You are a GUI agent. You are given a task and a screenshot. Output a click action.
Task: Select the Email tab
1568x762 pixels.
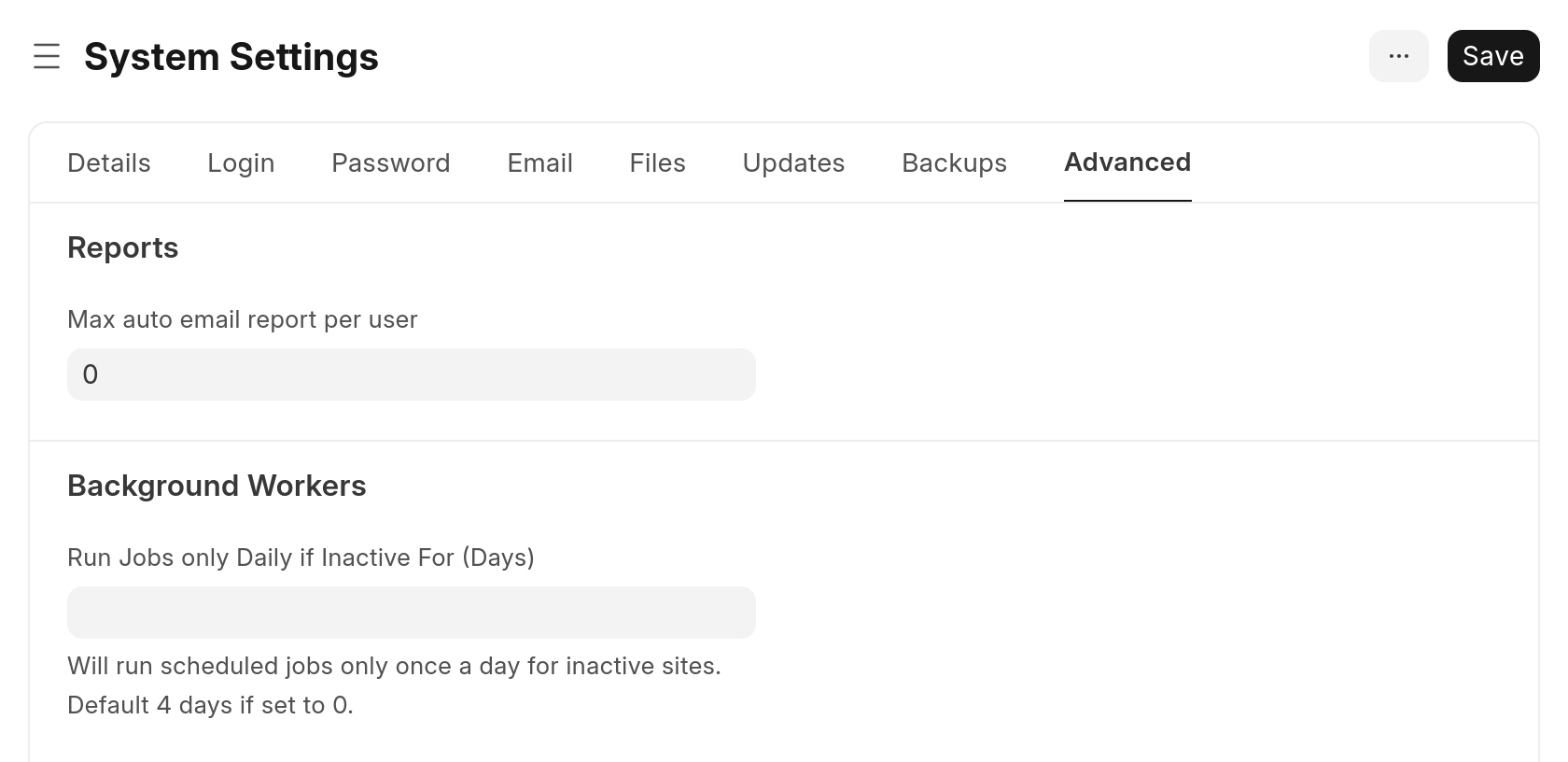(539, 163)
